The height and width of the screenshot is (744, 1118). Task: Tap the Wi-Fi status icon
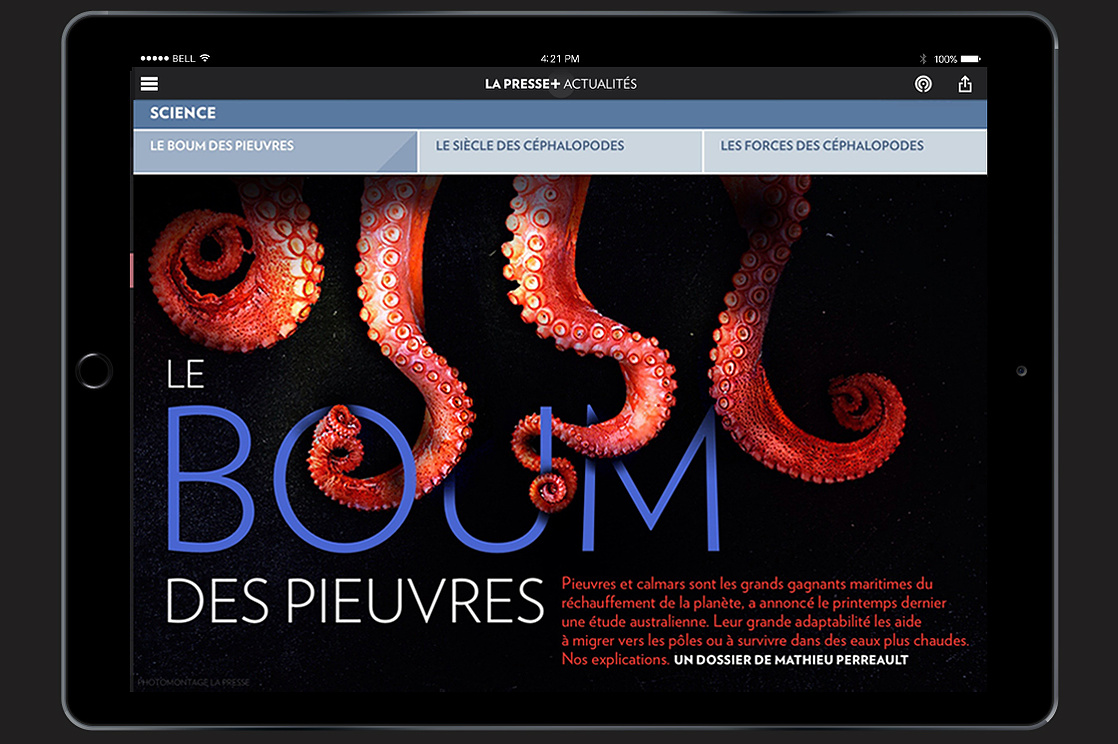point(205,58)
